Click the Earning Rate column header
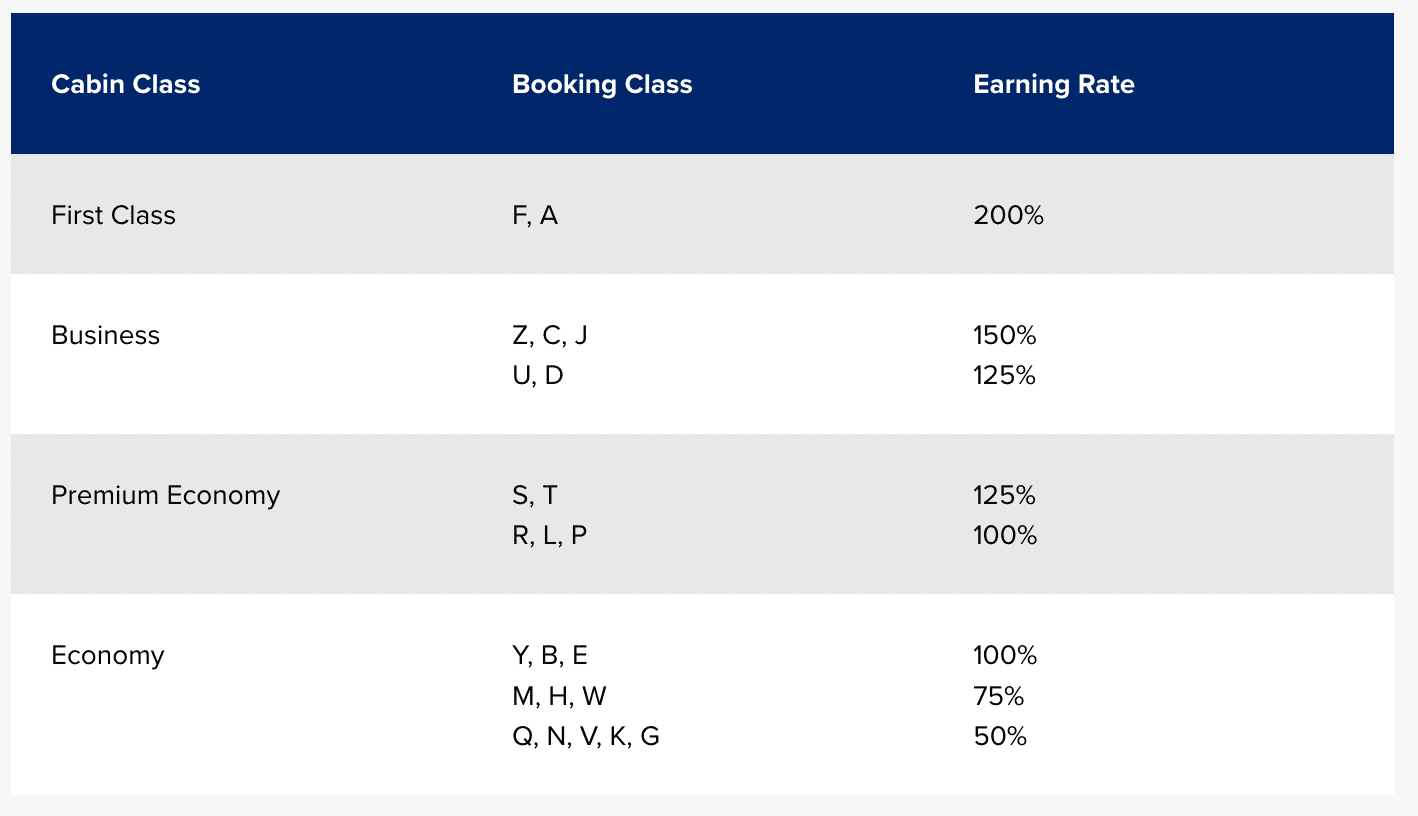This screenshot has height=816, width=1418. (1053, 84)
